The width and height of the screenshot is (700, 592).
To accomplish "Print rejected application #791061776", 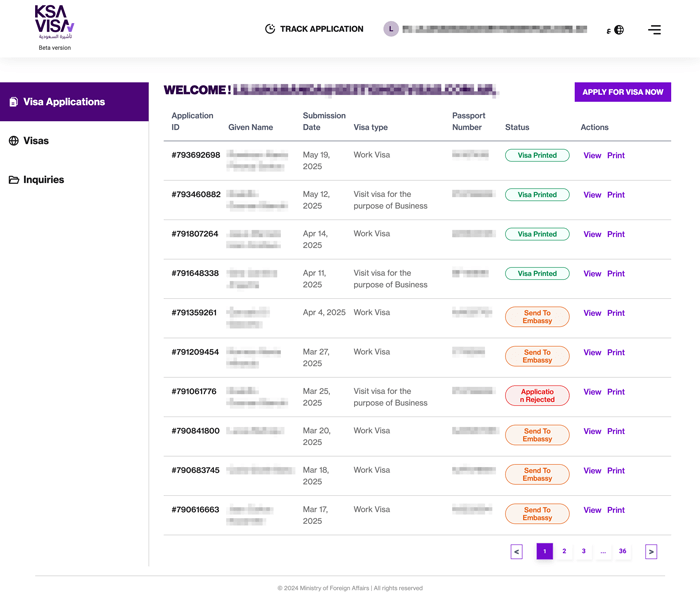I will point(616,392).
